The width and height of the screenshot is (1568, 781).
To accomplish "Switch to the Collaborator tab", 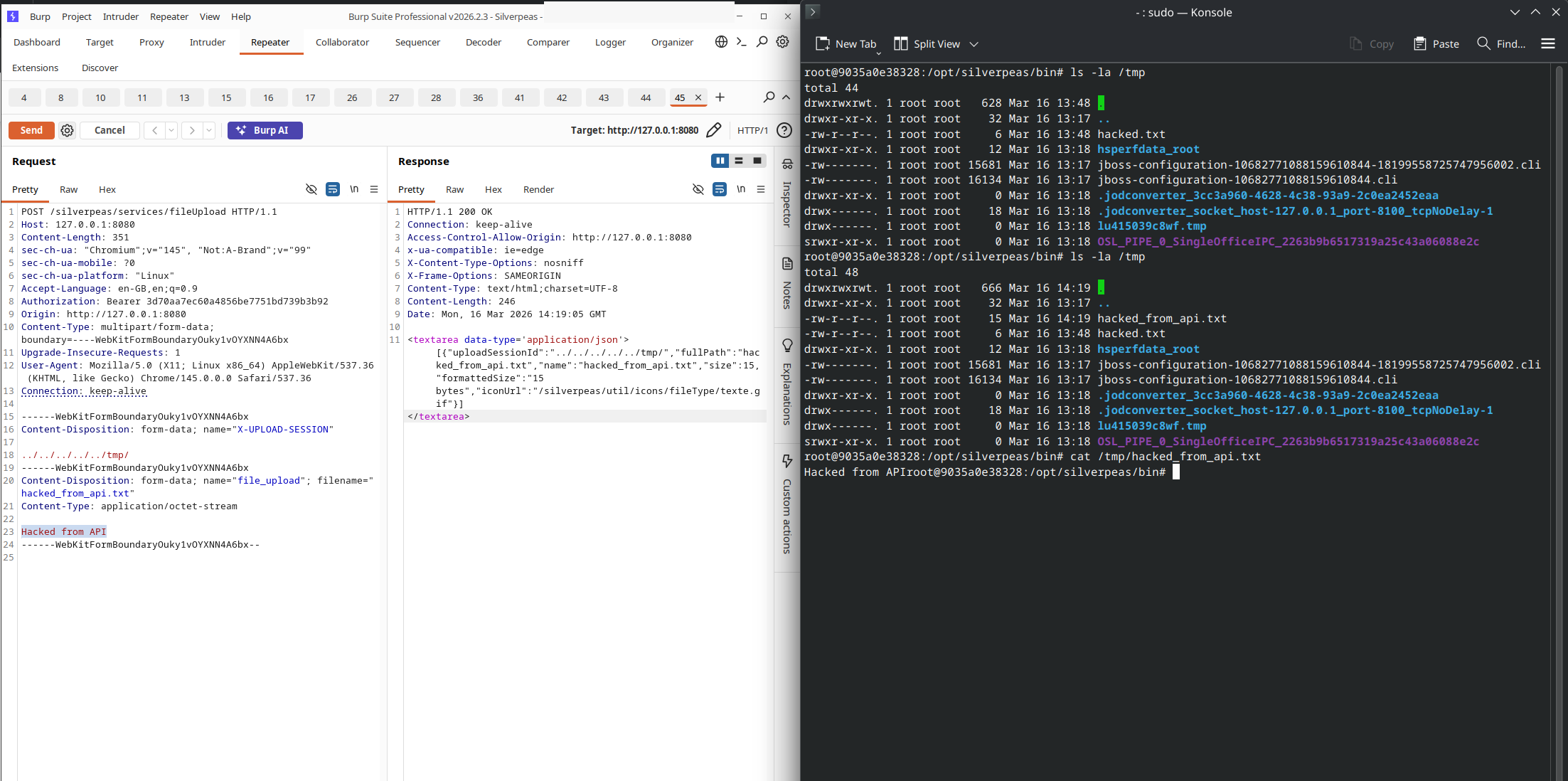I will 342,42.
